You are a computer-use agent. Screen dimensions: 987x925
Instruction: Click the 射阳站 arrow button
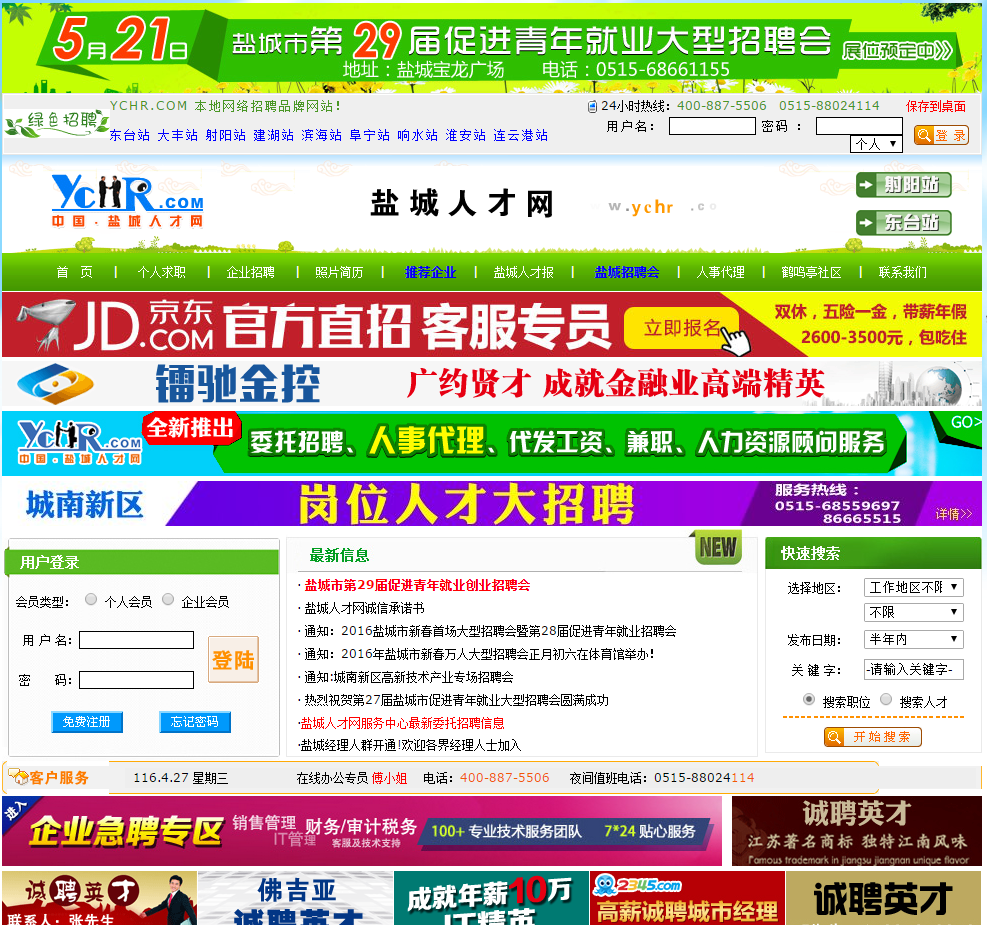pyautogui.click(x=903, y=185)
